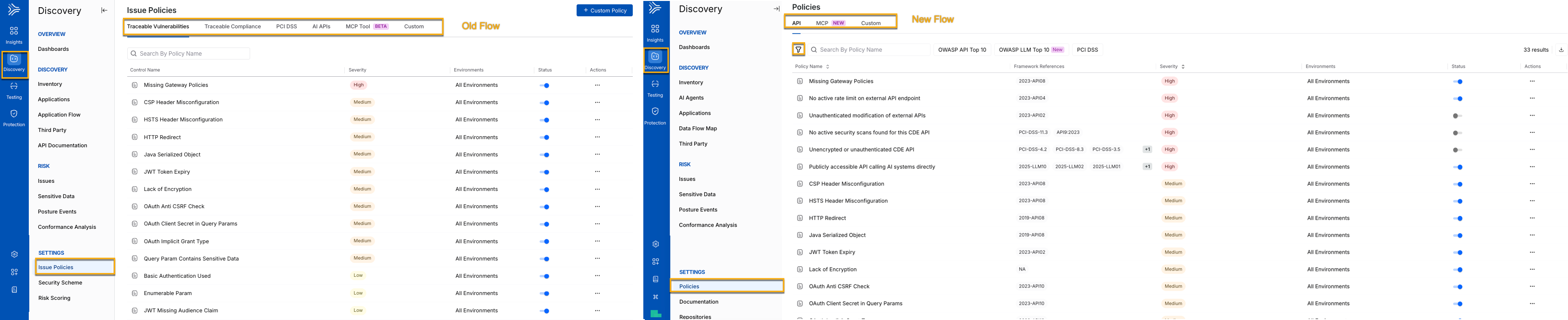The image size is (1568, 320).
Task: Open the filter funnel icon on Policies page
Action: point(798,50)
